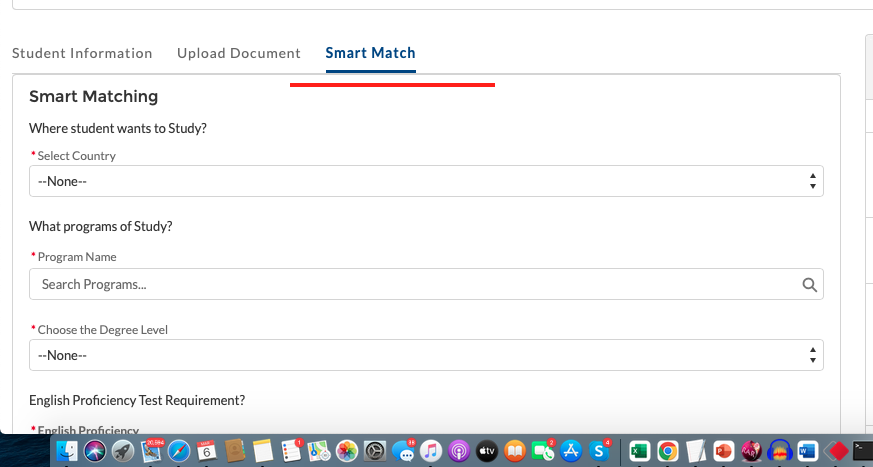Screen dimensions: 873x467
Task: Open Photos app in dock
Action: tap(347, 451)
